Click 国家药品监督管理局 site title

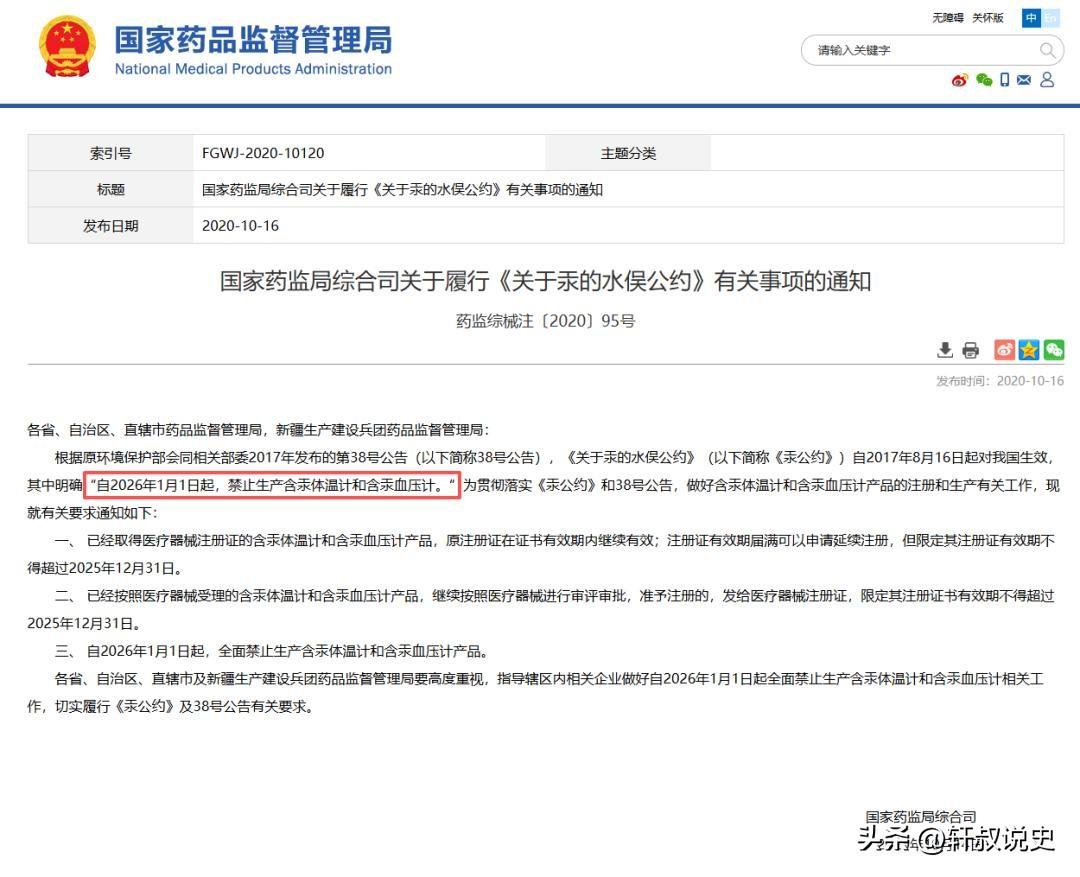pos(253,40)
